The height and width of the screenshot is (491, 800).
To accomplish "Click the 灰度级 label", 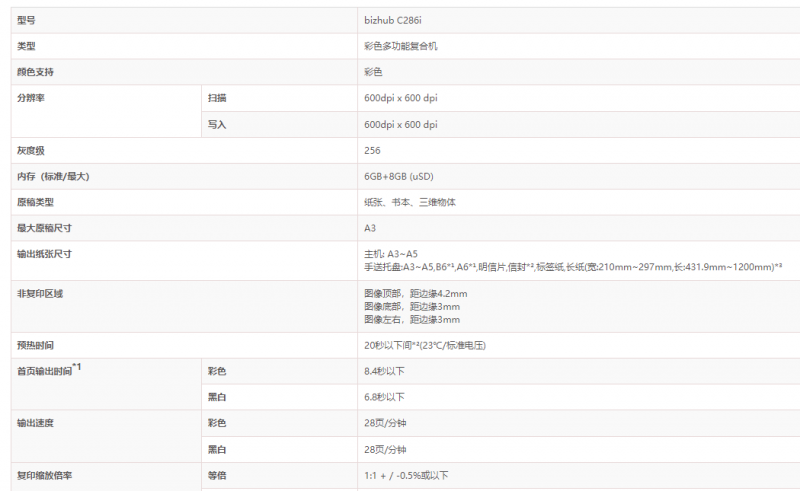I will point(31,151).
